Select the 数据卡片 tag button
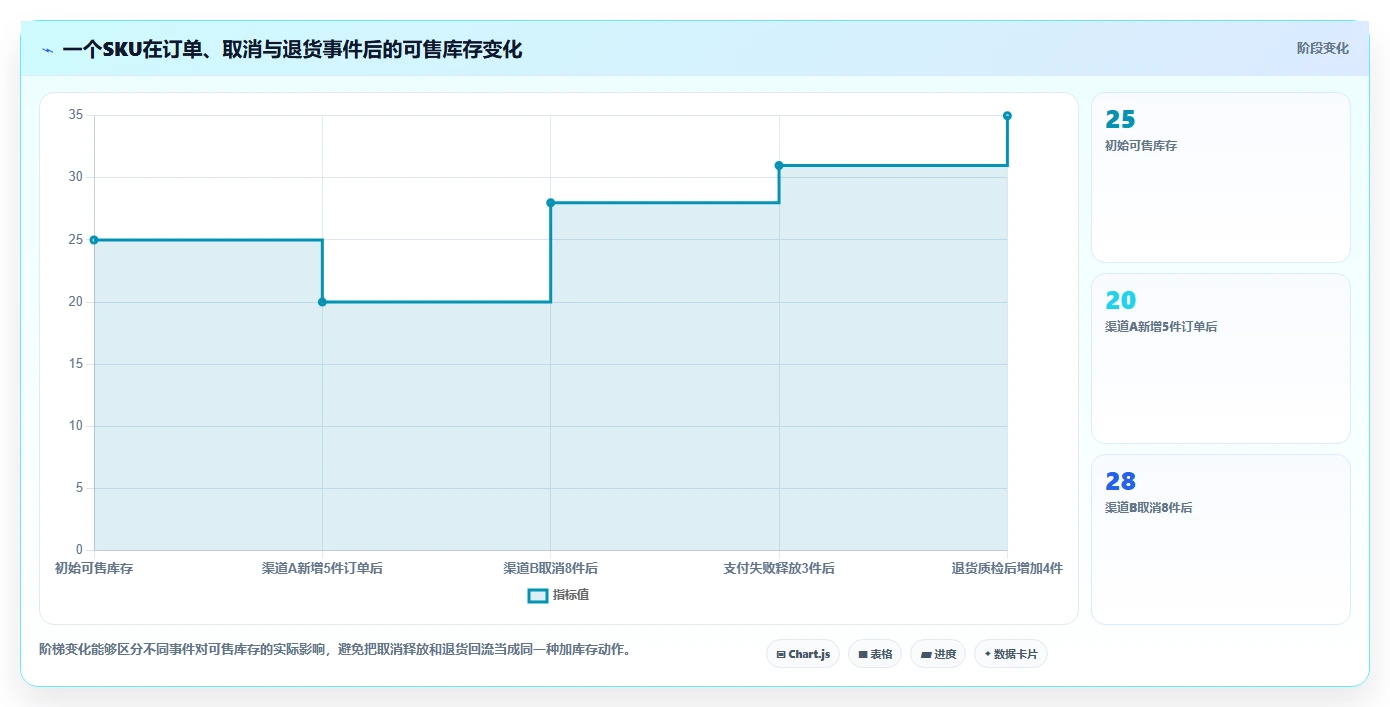This screenshot has height=707, width=1390. coord(1011,654)
